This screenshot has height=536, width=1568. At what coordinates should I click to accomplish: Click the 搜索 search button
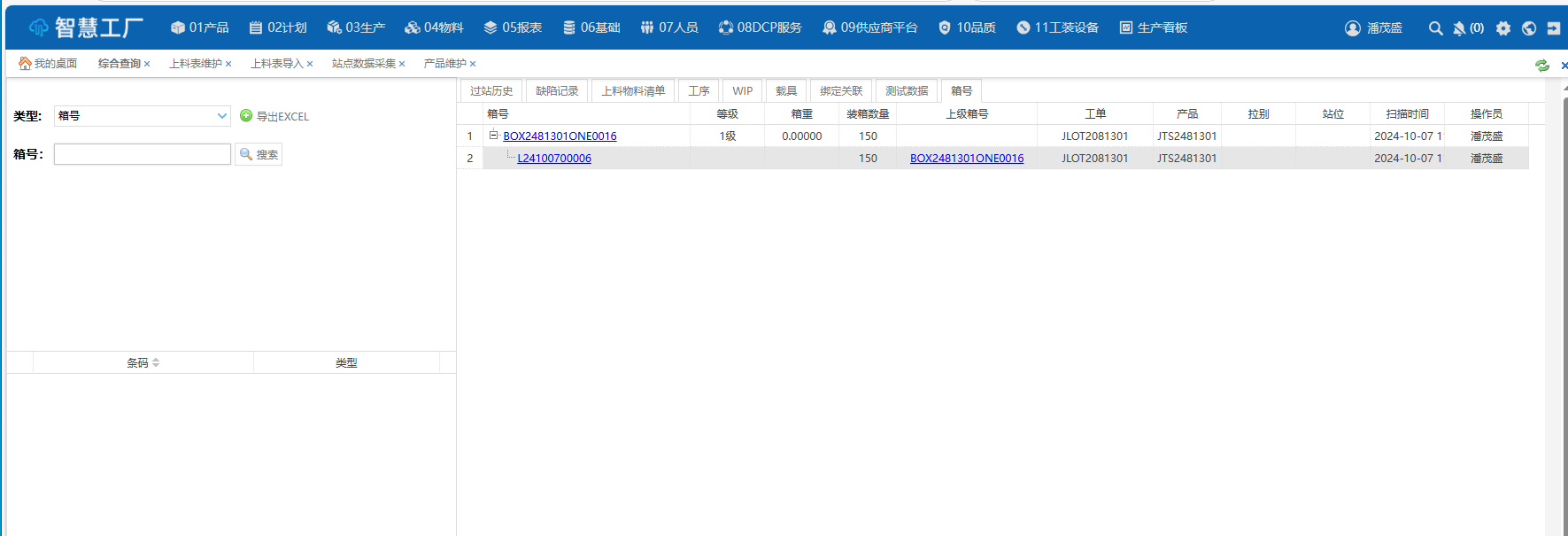pyautogui.click(x=259, y=154)
